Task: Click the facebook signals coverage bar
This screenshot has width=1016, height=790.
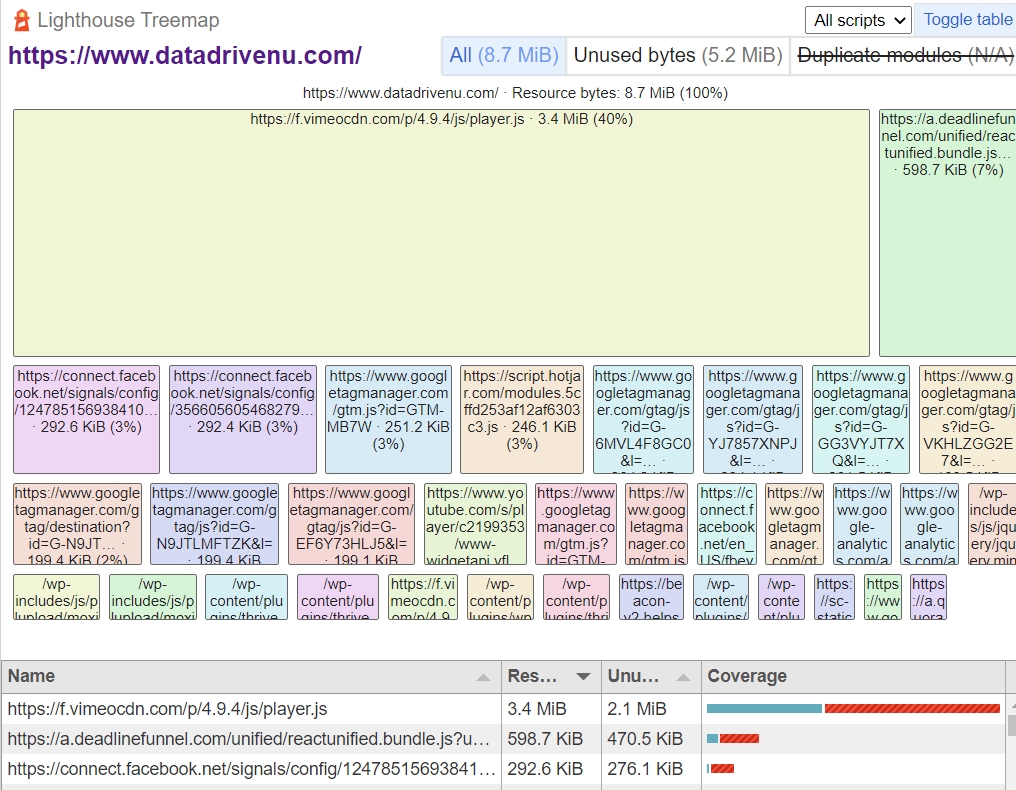Action: [x=721, y=769]
